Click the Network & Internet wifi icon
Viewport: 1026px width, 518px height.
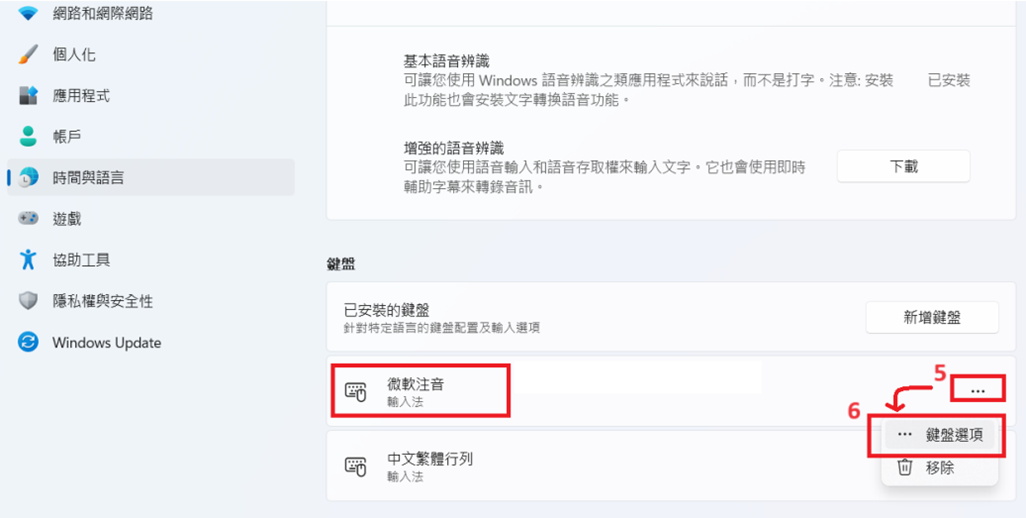(x=28, y=14)
